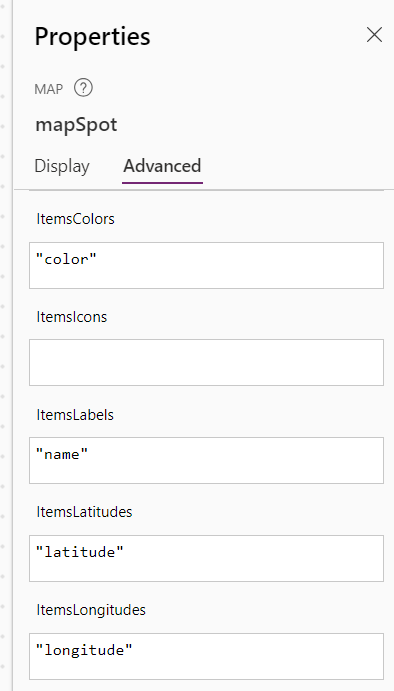Switch to the Display tab

pos(62,166)
